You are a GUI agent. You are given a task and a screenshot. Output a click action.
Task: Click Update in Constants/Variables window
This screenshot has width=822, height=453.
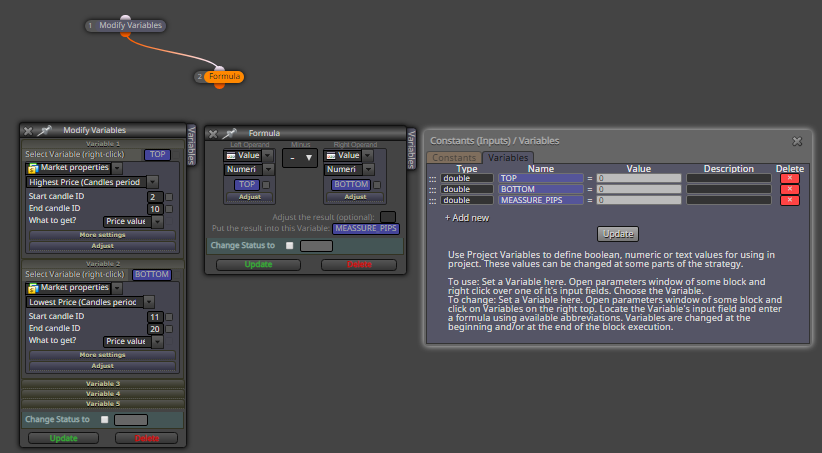click(618, 234)
